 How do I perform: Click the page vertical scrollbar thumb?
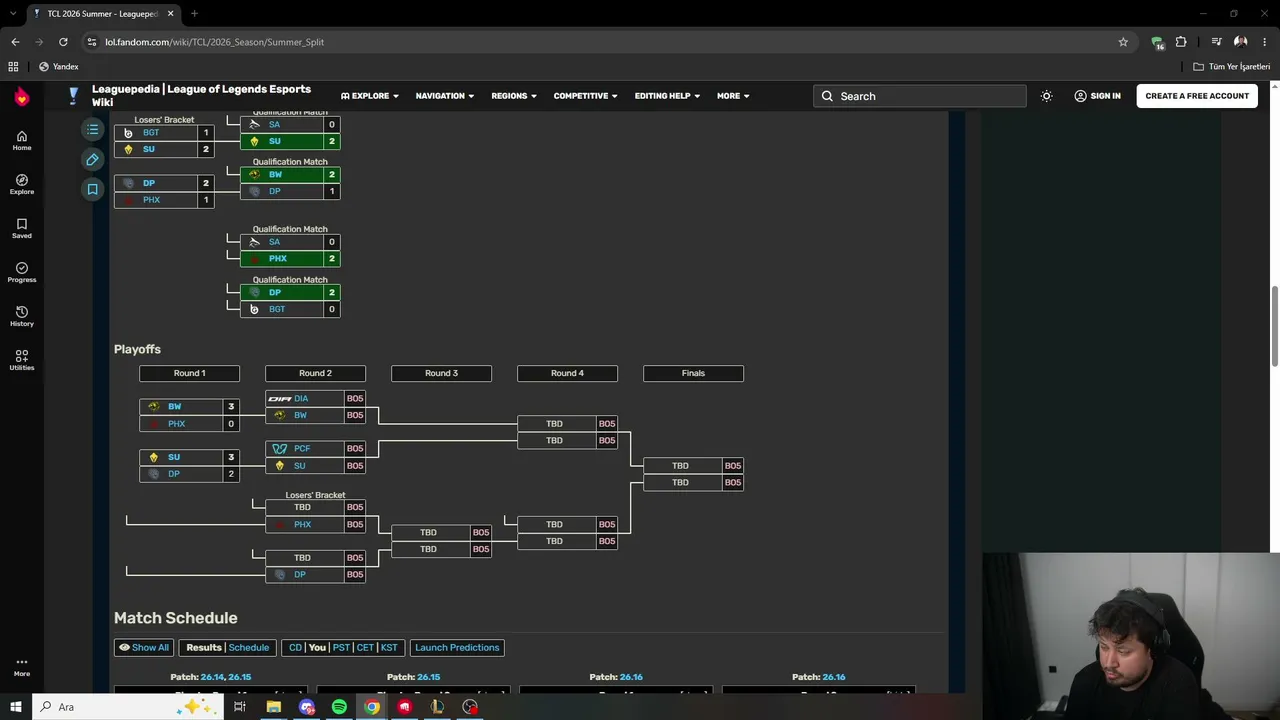(x=1275, y=325)
